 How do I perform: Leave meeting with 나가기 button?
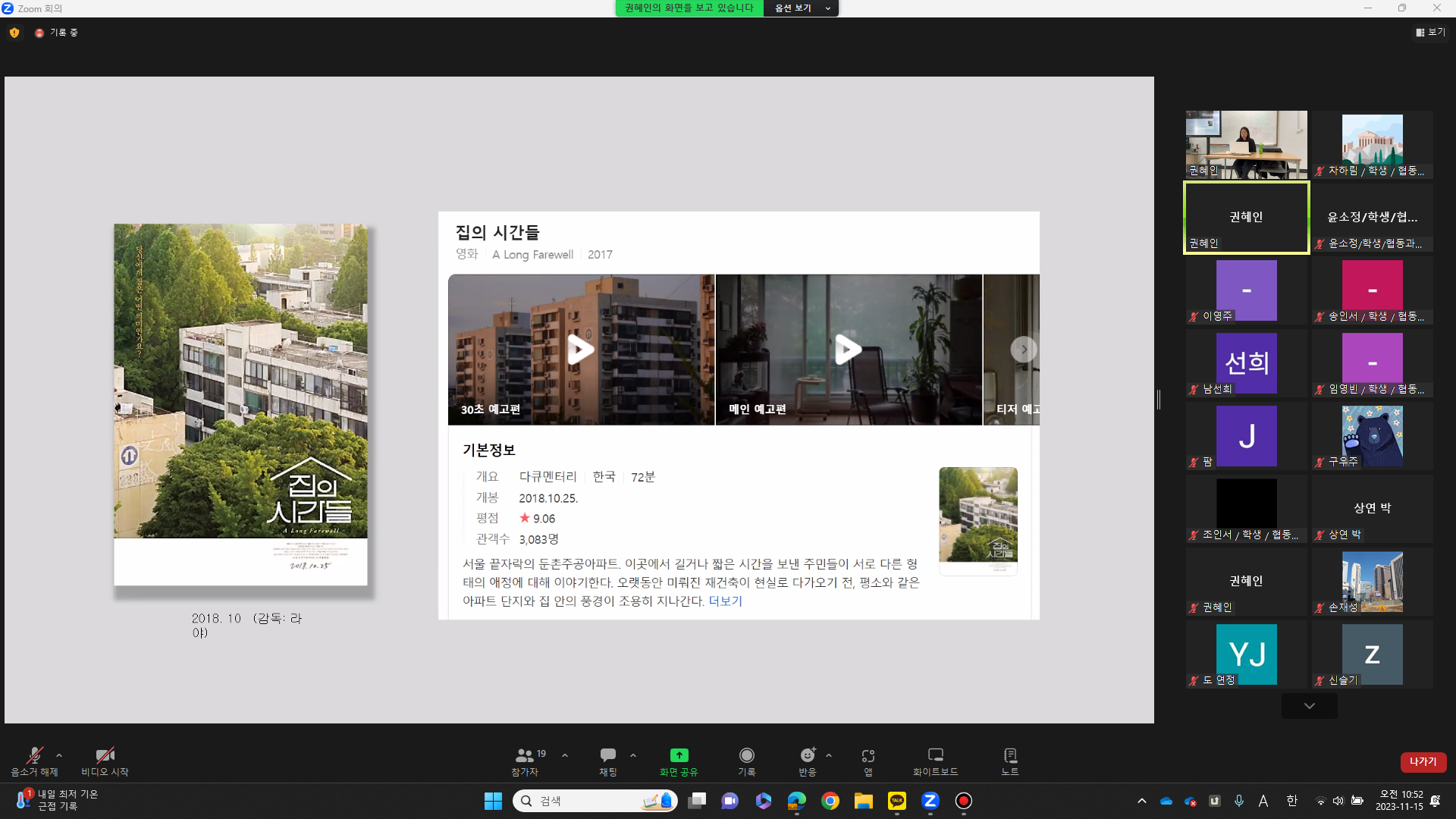tap(1423, 761)
